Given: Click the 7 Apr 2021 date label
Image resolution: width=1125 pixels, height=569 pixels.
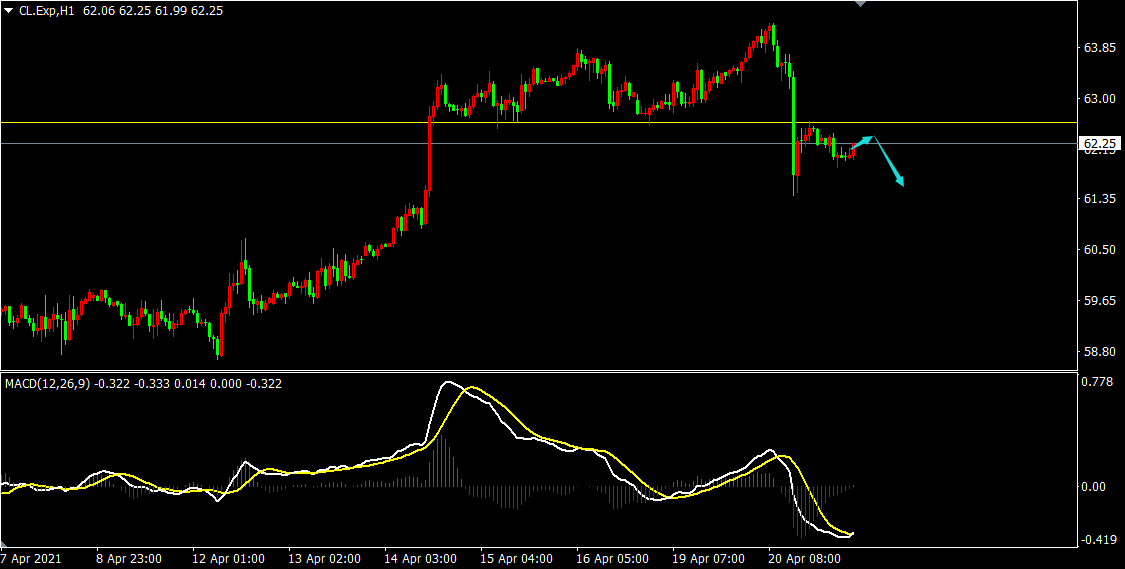Looking at the screenshot, I should pos(31,558).
